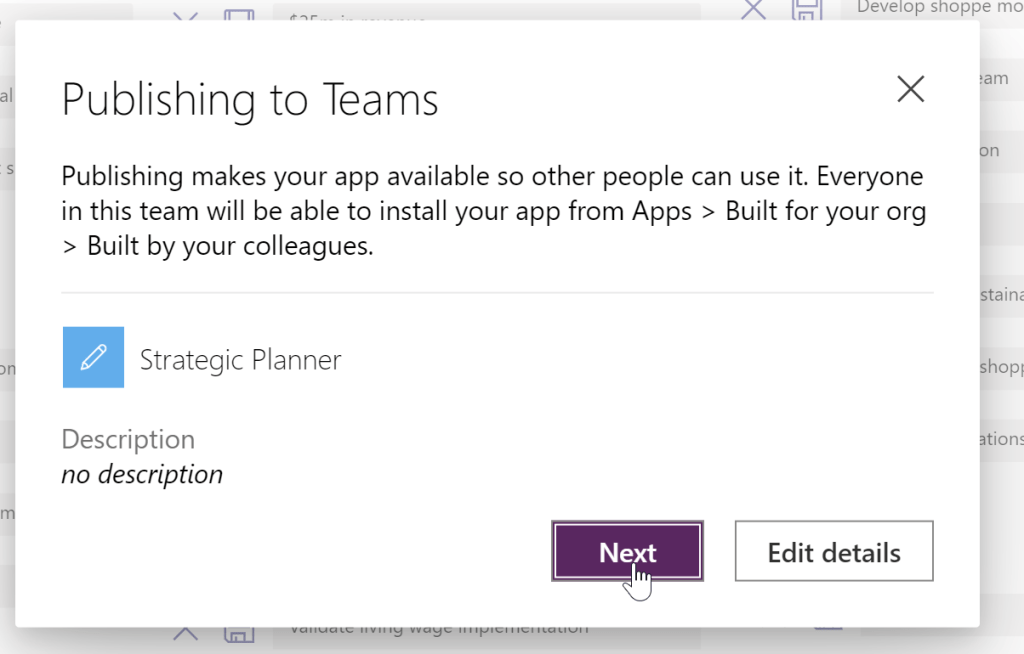Focus the "Develop shoppe mo" text field
Image resolution: width=1024 pixels, height=654 pixels.
click(x=938, y=9)
